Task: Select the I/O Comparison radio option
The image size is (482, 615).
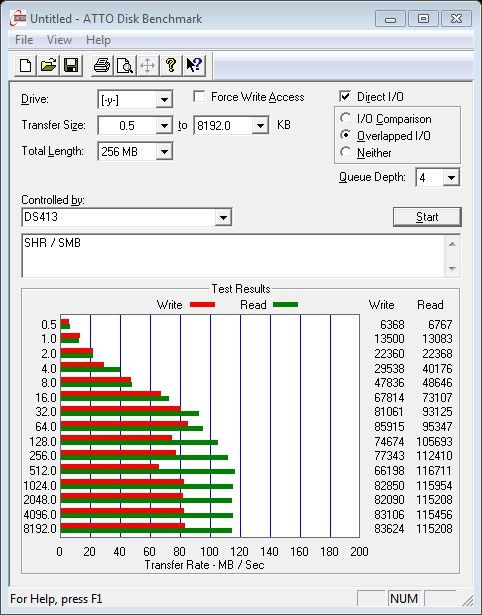Action: pos(346,118)
